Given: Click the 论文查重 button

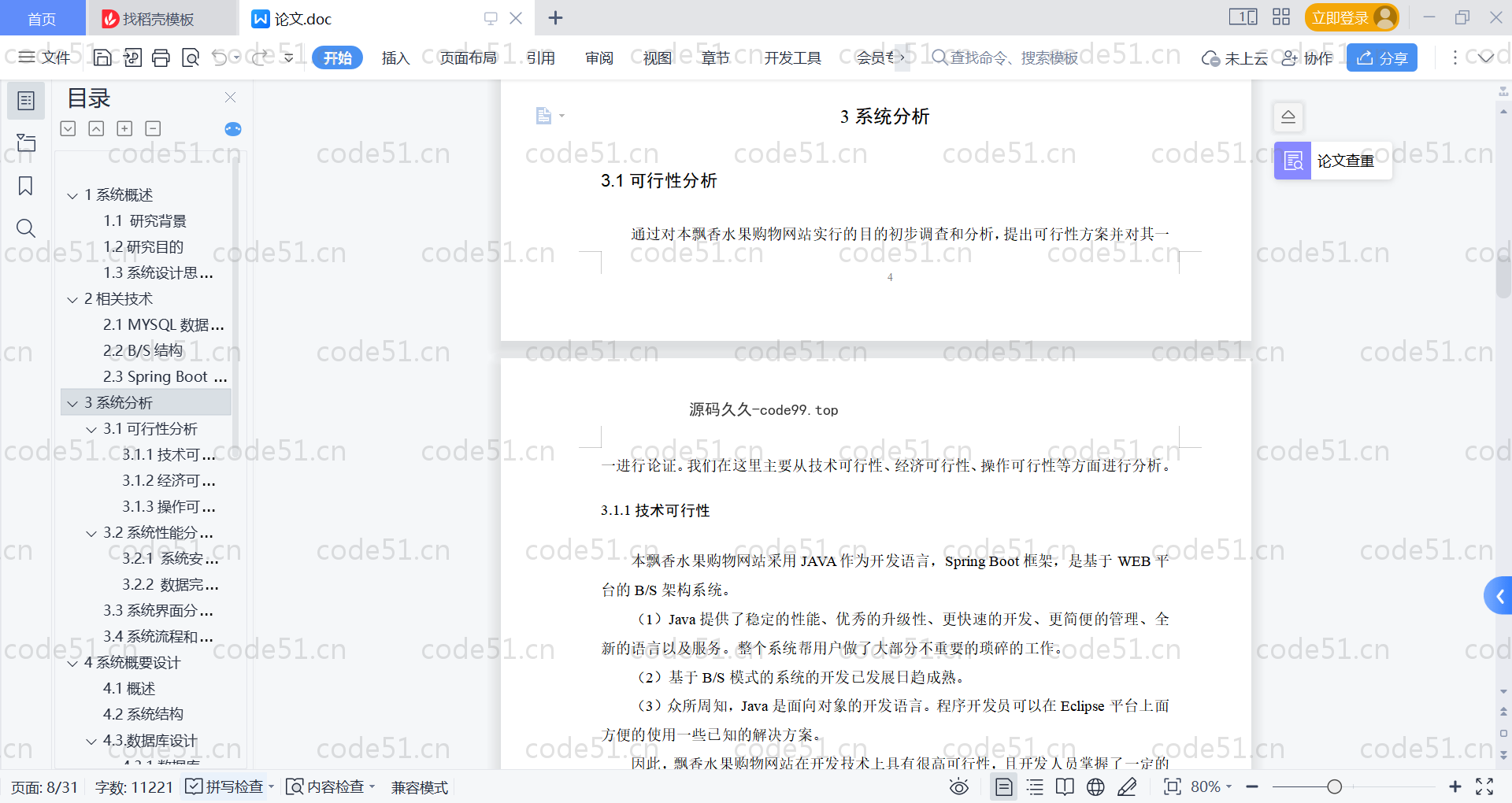Looking at the screenshot, I should [x=1332, y=161].
